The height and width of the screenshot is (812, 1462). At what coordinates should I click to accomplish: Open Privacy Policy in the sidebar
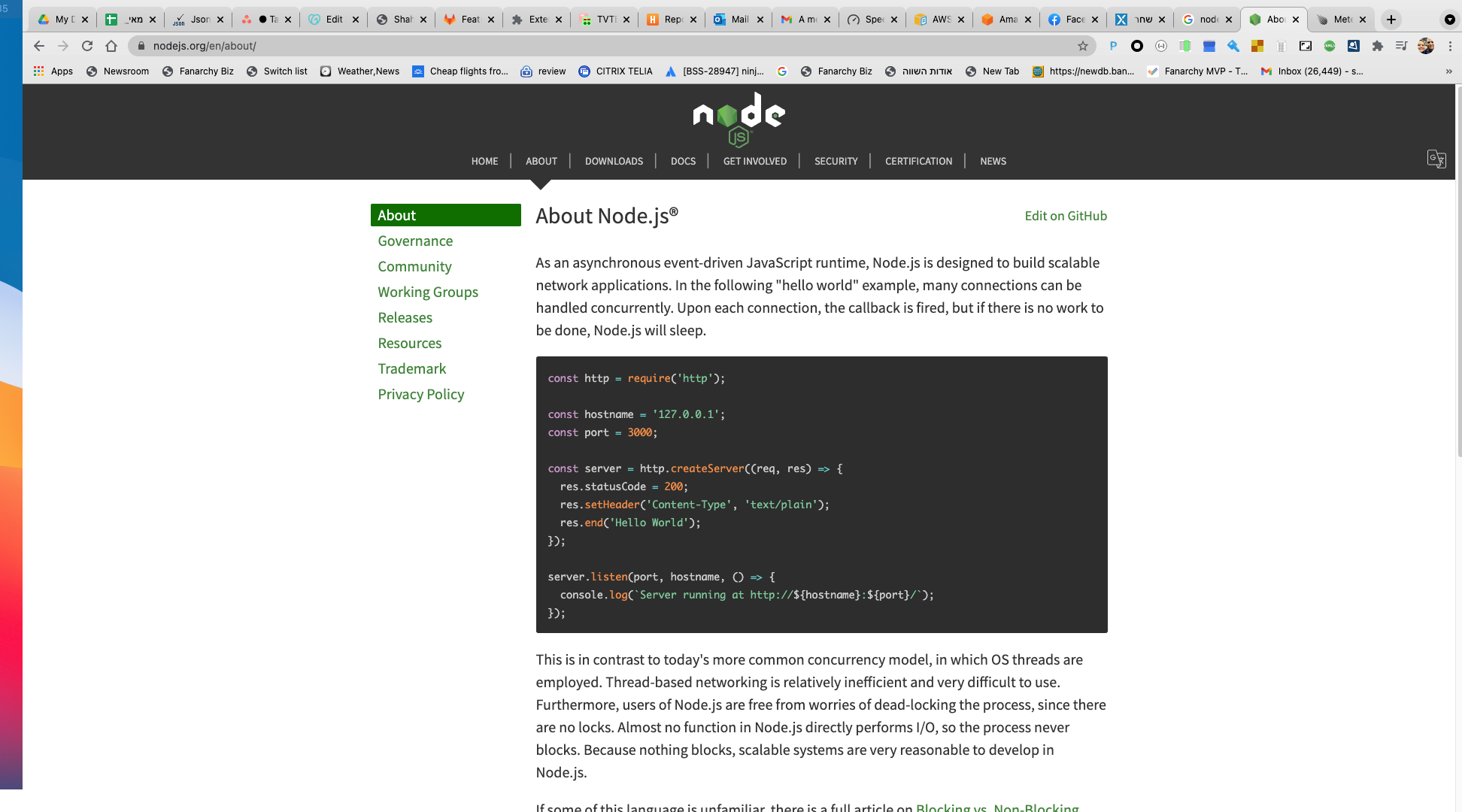(x=420, y=394)
